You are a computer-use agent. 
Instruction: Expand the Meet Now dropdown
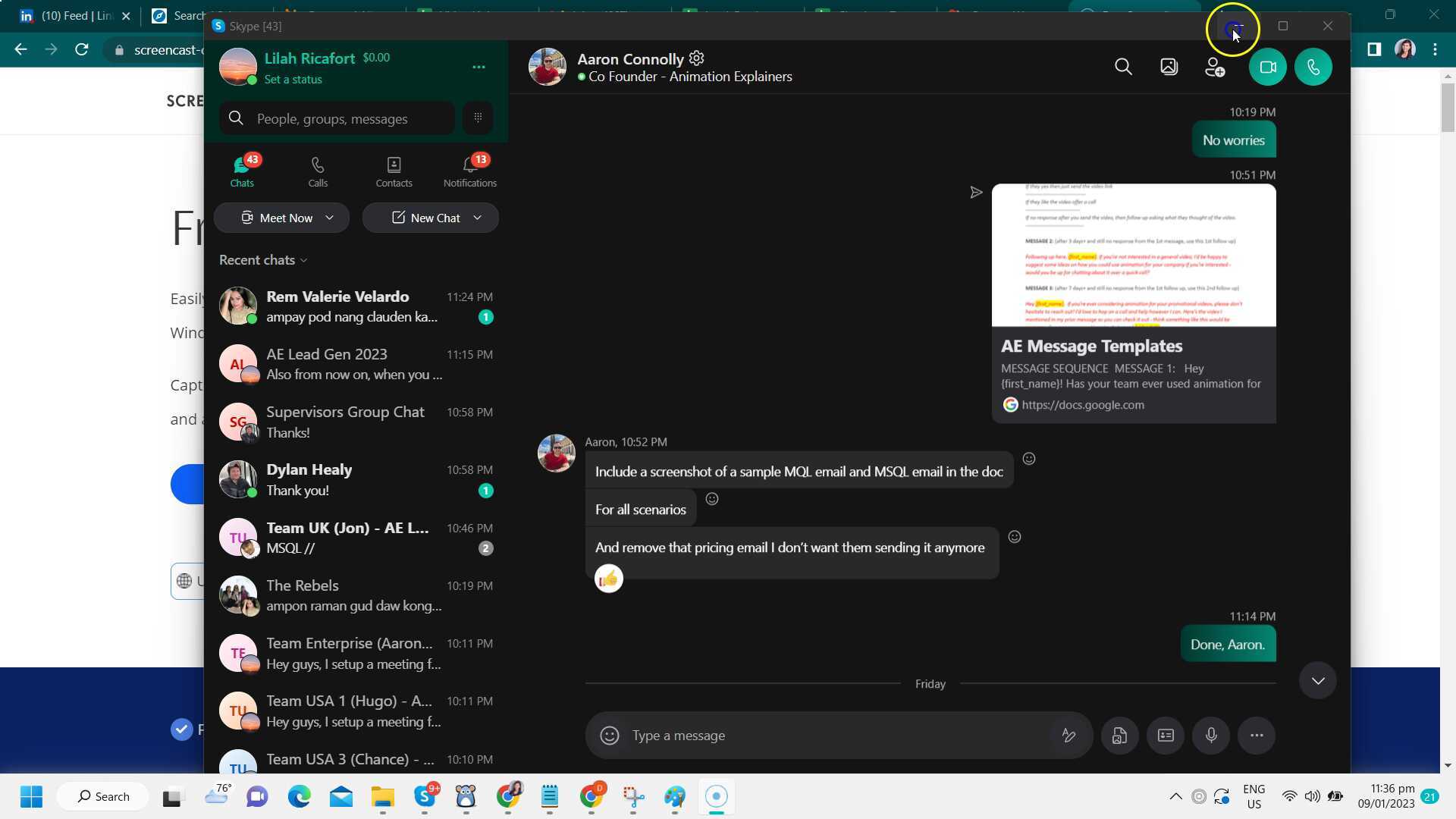tap(330, 218)
